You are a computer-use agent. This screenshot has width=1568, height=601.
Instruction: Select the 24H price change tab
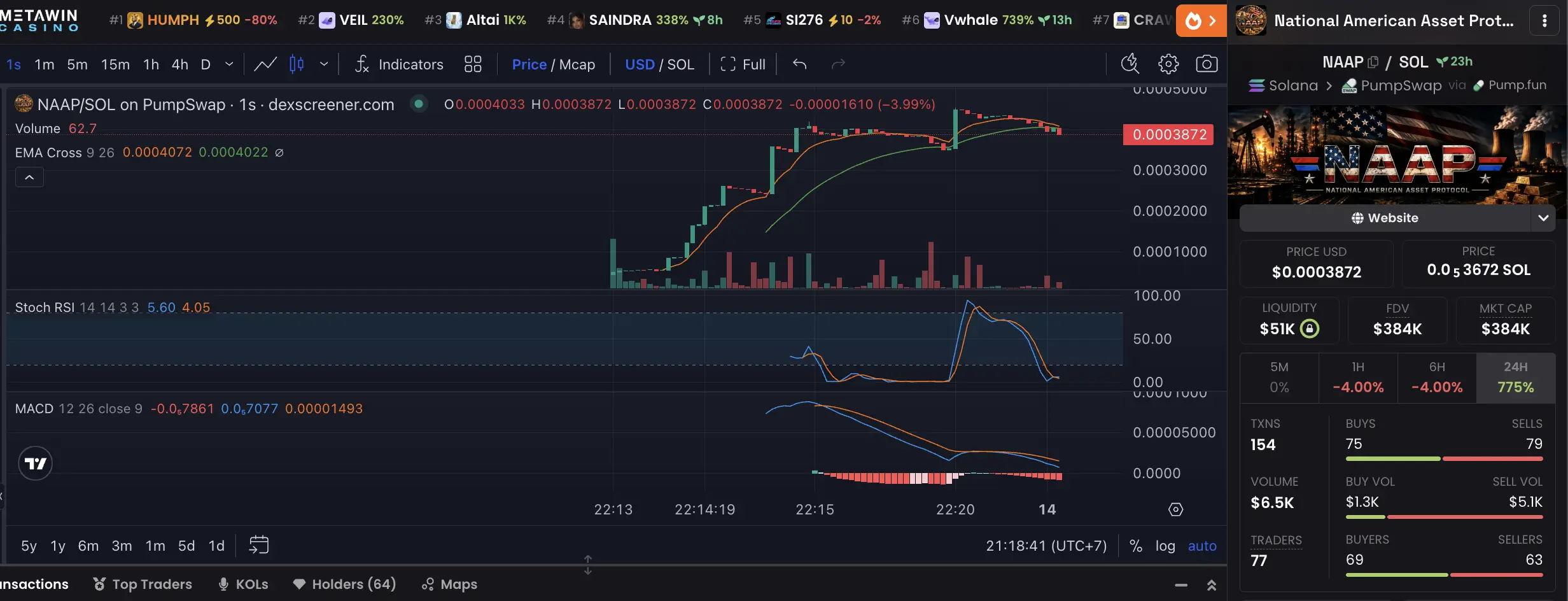1516,378
